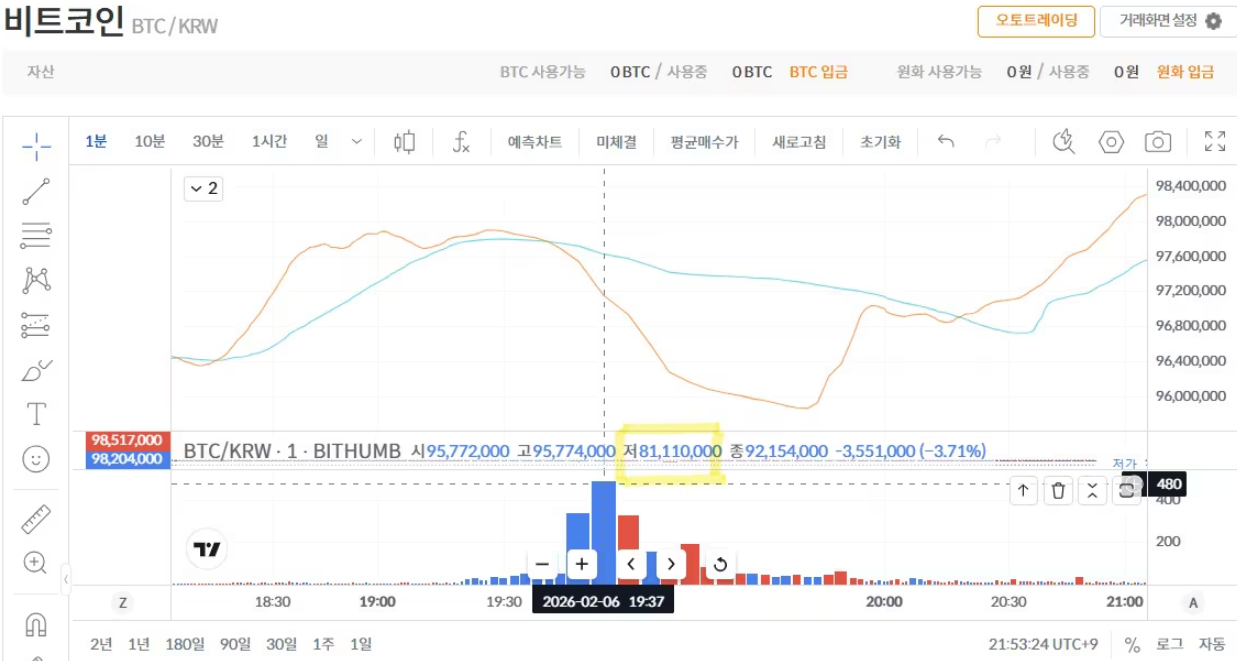
Task: Open the ruler measure tool
Action: pyautogui.click(x=36, y=519)
